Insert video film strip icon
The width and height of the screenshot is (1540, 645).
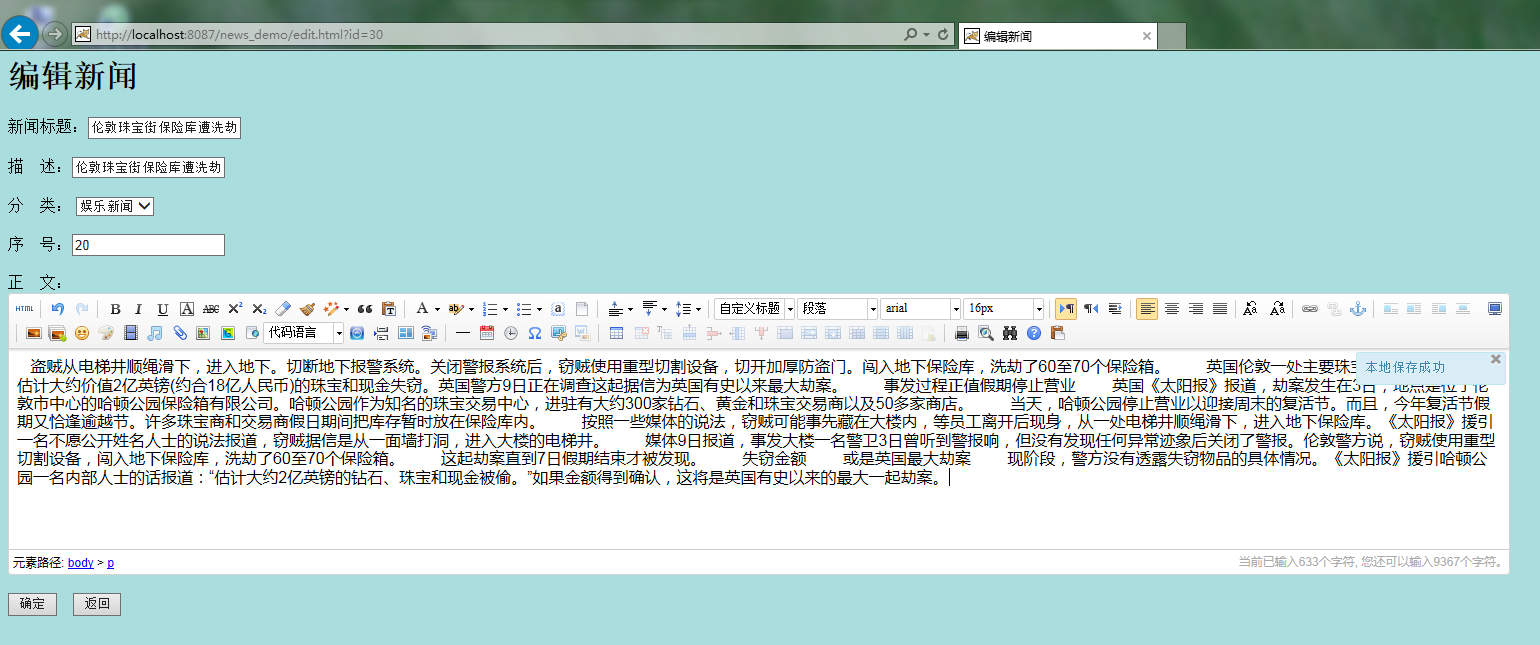130,332
